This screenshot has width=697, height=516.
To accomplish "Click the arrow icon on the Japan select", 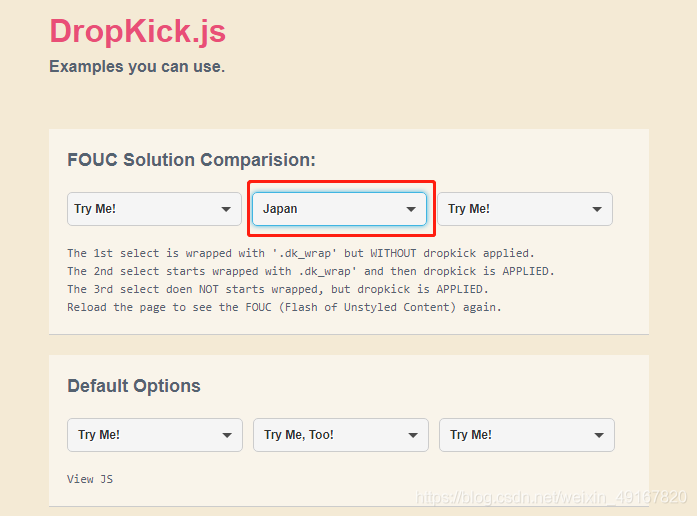I will click(x=411, y=209).
